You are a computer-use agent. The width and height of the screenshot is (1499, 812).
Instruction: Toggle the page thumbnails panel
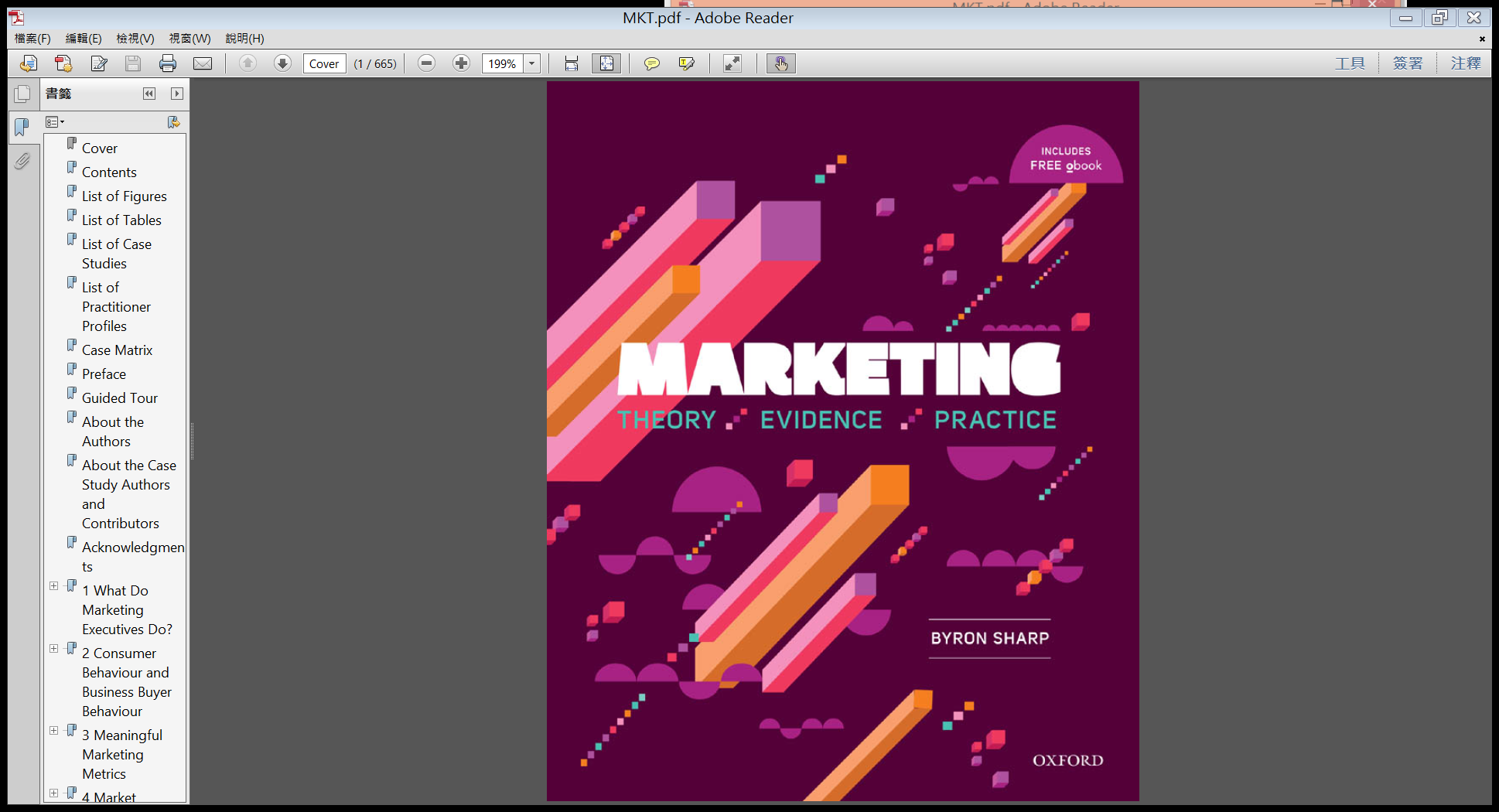22,94
